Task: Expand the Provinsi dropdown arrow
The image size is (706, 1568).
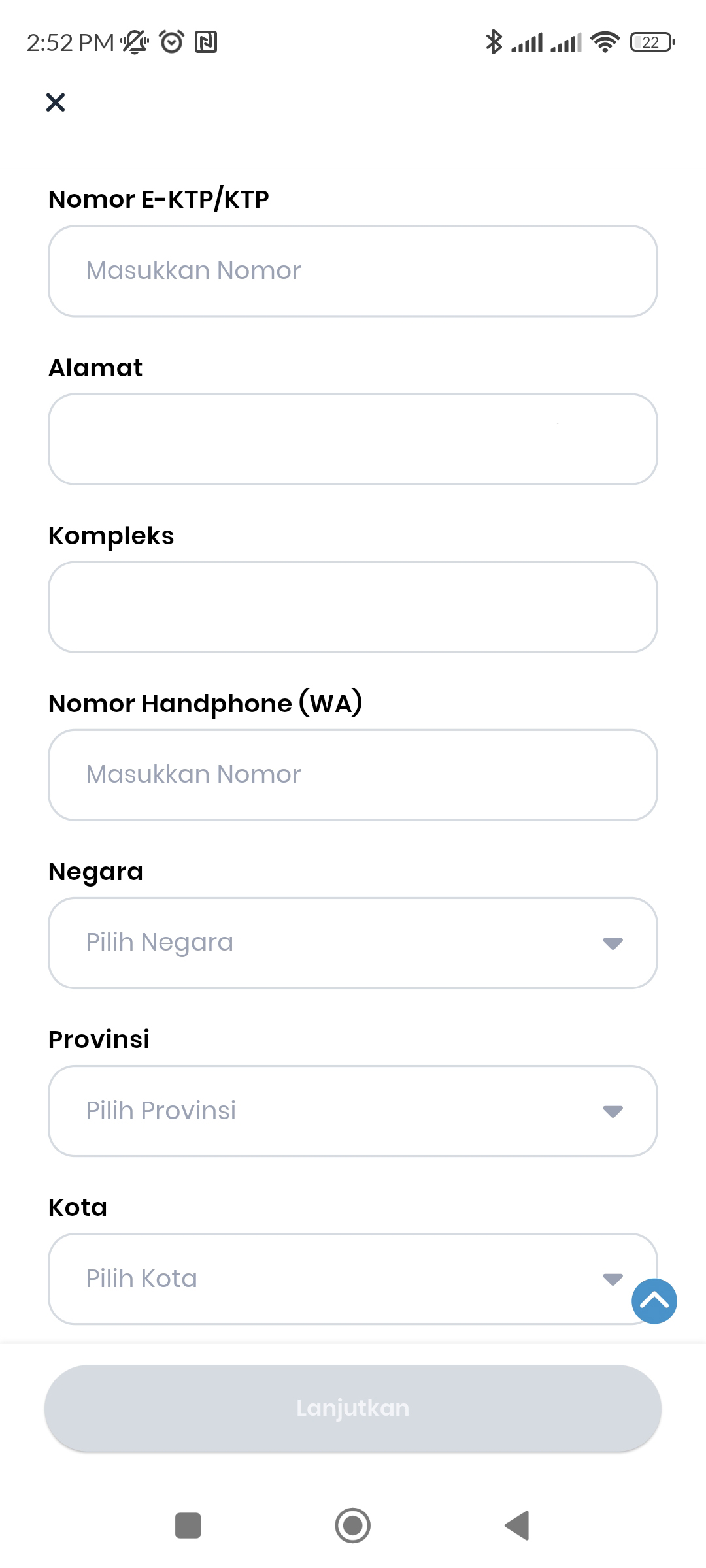Action: (x=613, y=1111)
